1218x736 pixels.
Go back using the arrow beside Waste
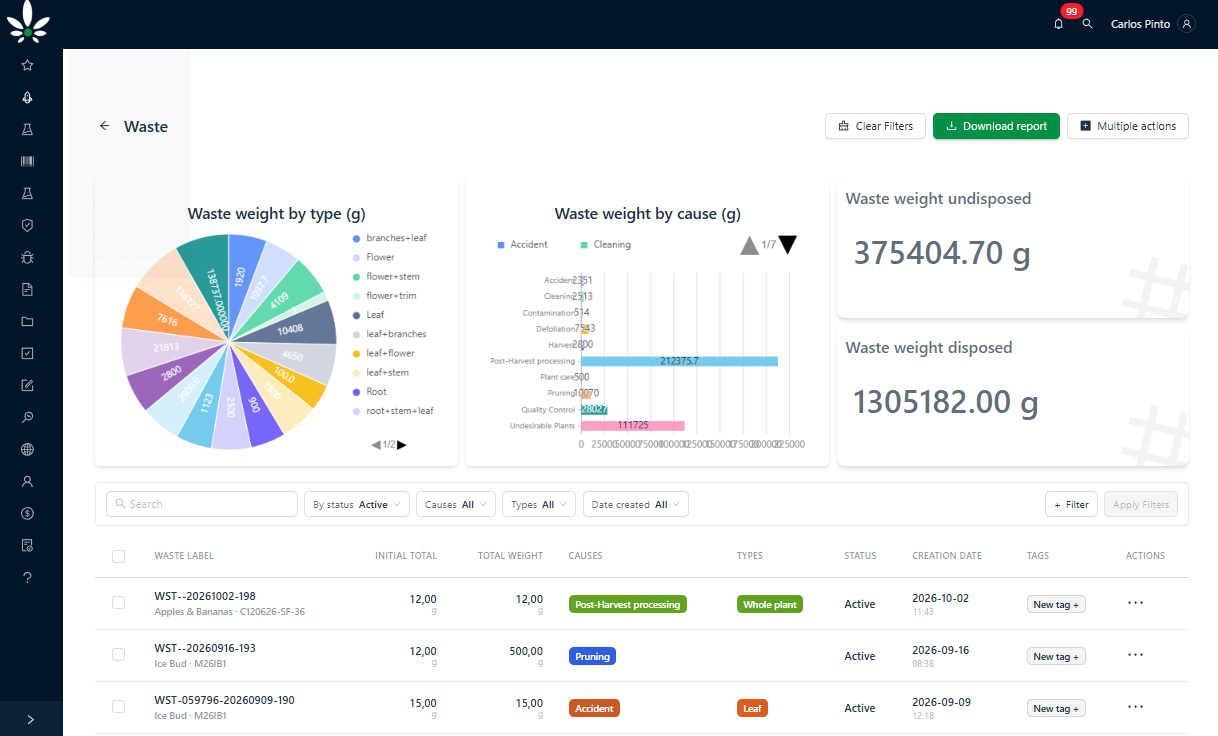point(104,126)
